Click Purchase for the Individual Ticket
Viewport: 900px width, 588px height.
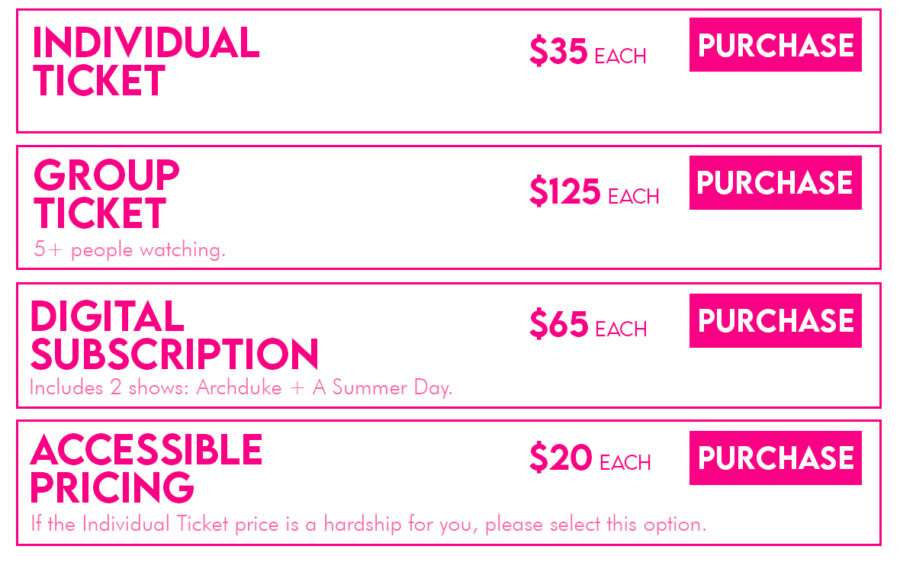tap(775, 45)
